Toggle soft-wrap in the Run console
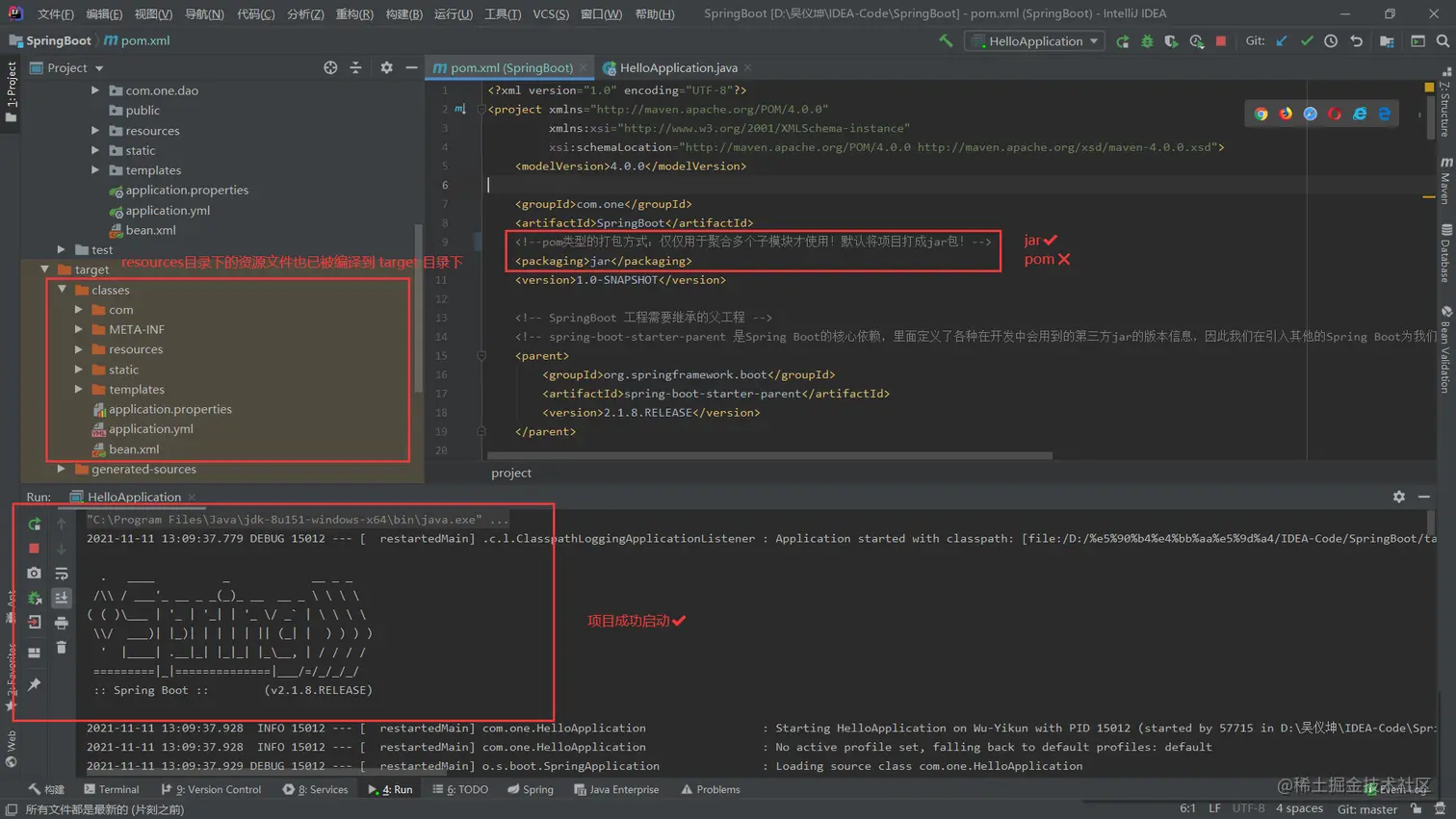Viewport: 1456px width, 819px height. tap(61, 574)
